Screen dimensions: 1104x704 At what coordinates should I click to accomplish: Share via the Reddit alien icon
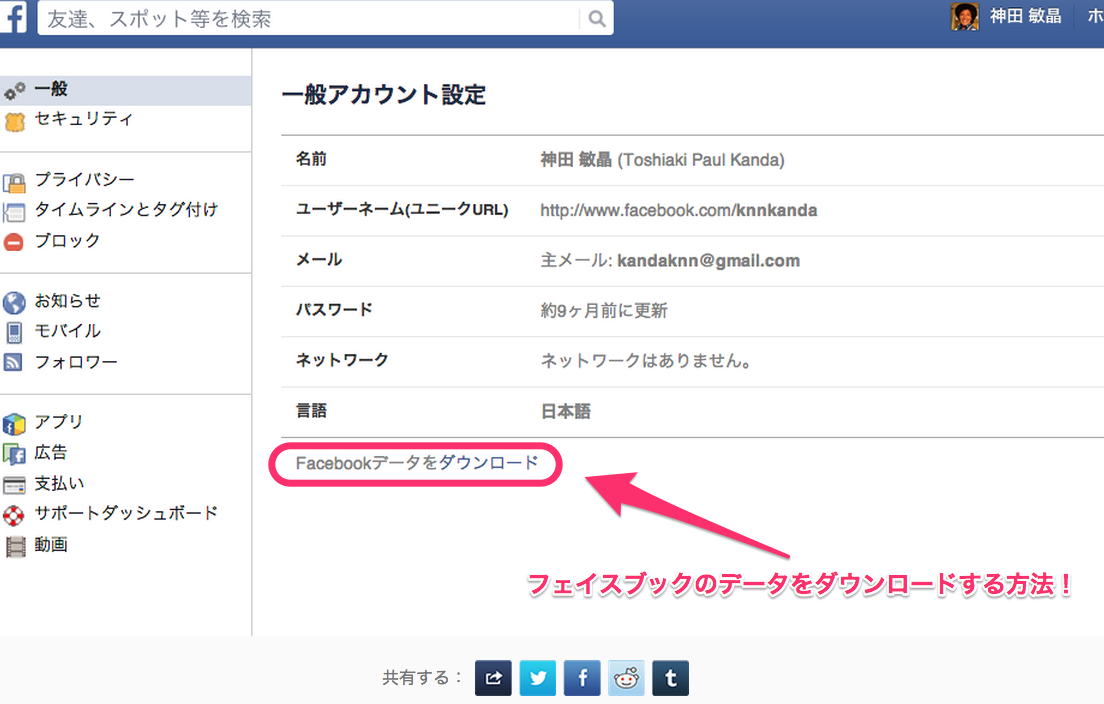[626, 678]
